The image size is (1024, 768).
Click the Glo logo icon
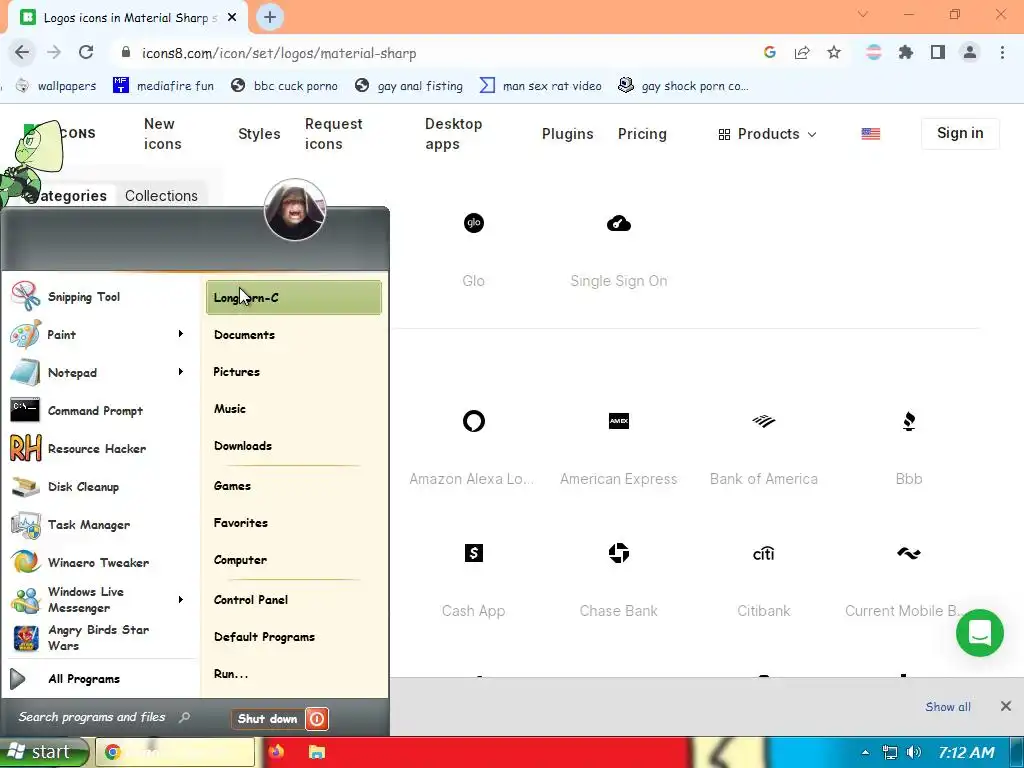(473, 223)
